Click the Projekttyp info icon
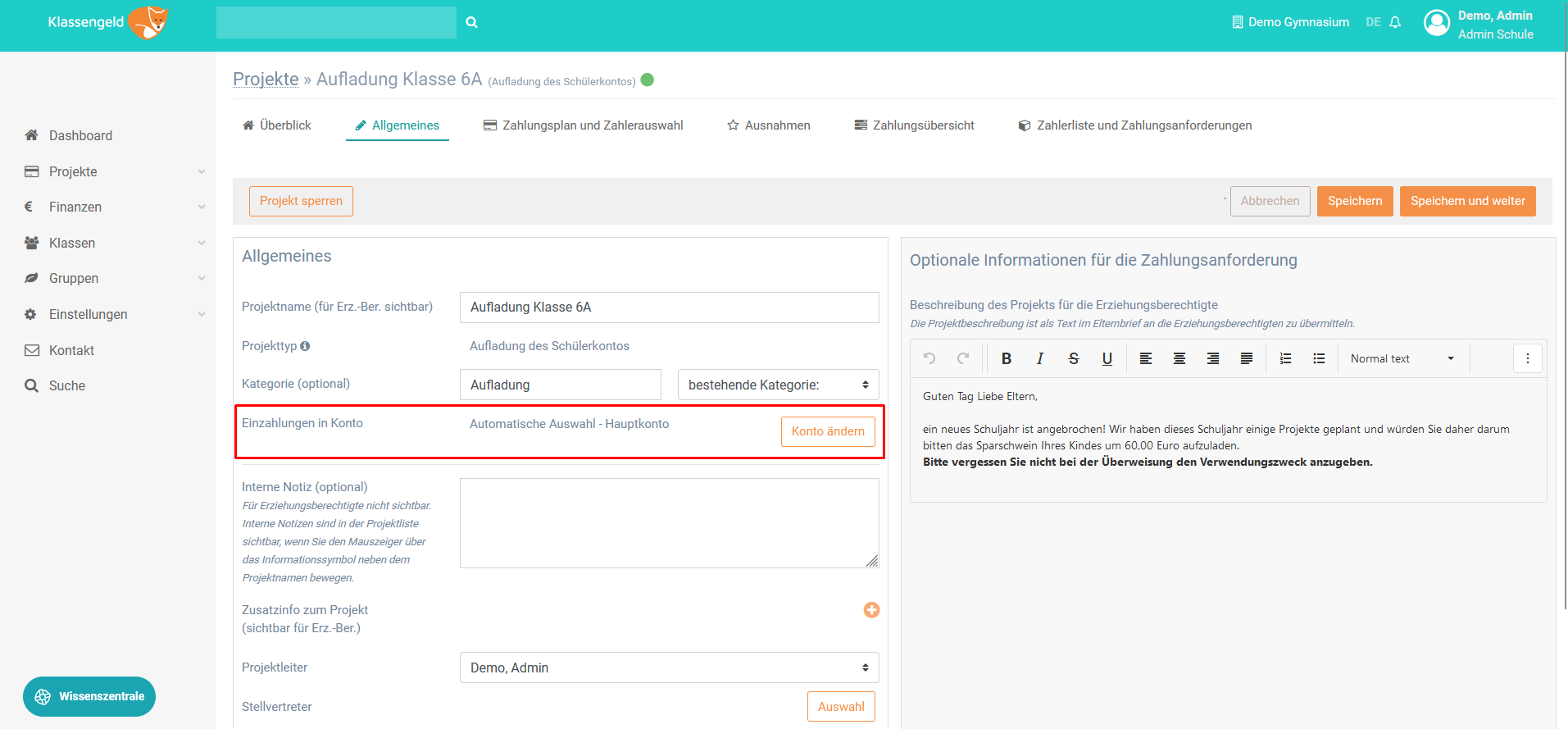The height and width of the screenshot is (729, 1568). (305, 346)
